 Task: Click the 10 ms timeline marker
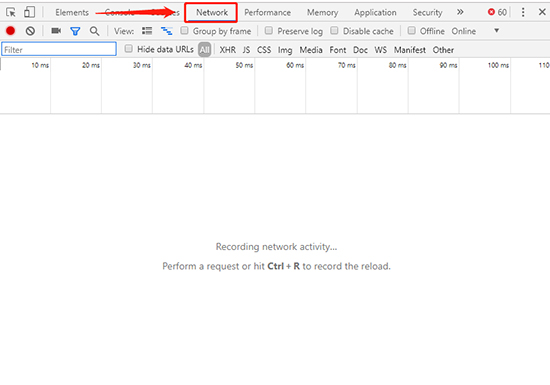40,65
